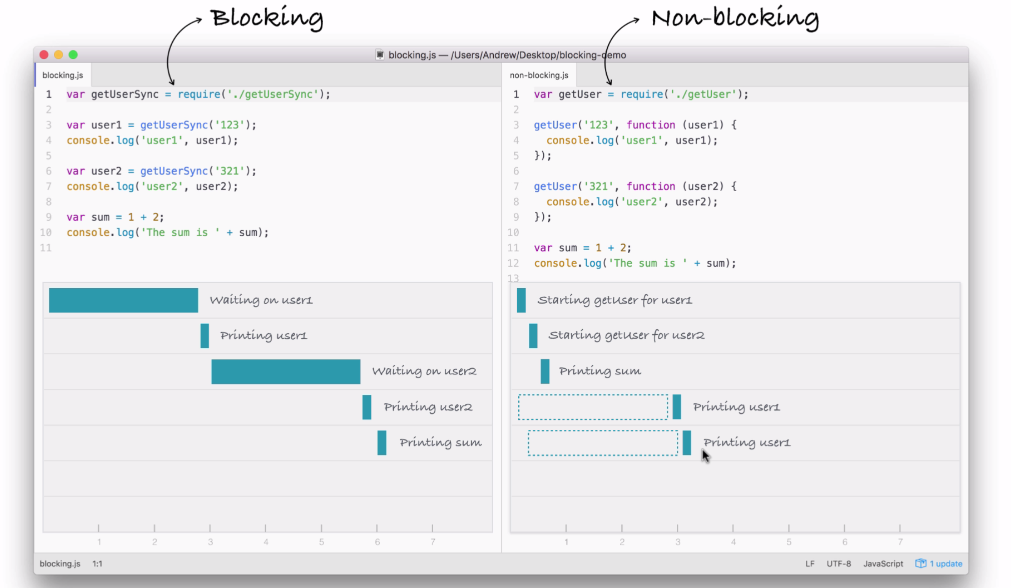Open the UTF-8 encoding selector

click(x=839, y=564)
